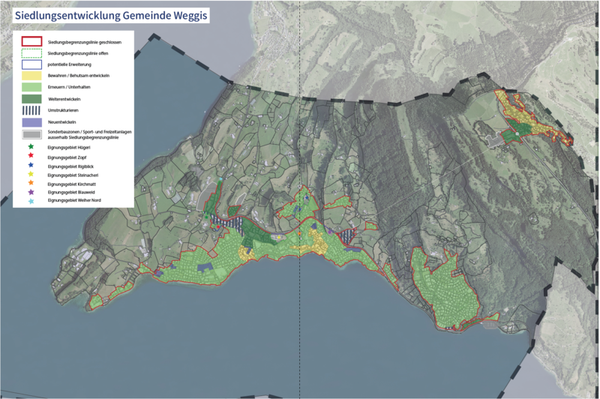The width and height of the screenshot is (600, 399).
Task: Click legend text Siedlungsbegrenzungslinie geschlossen
Action: click(85, 42)
